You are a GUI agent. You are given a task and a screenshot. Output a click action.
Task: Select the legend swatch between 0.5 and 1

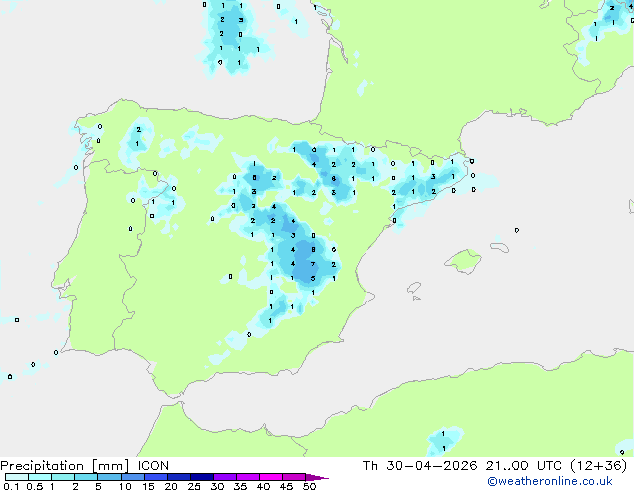click(40, 477)
